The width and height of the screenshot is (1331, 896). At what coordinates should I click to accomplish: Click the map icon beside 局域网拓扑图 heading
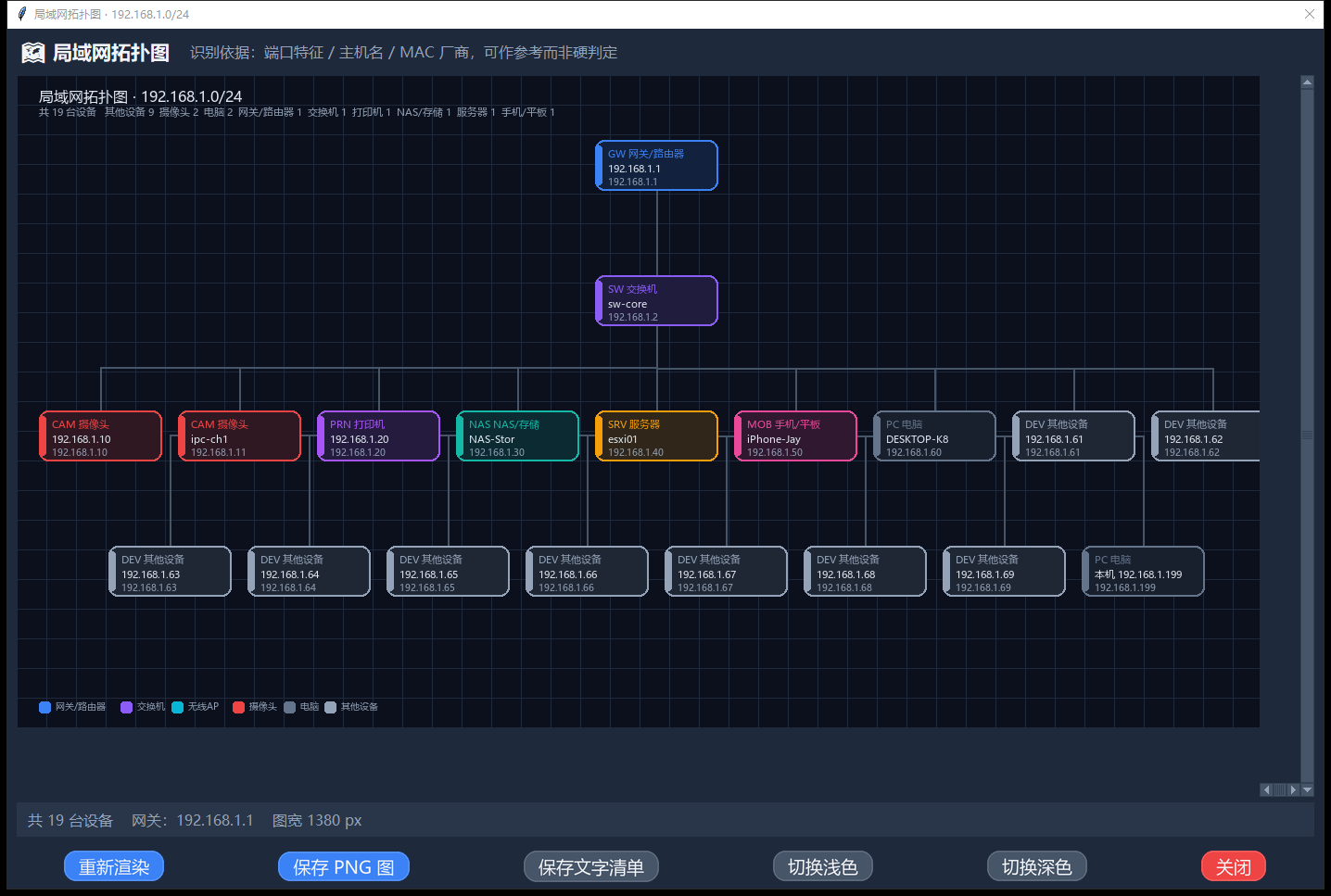[33, 53]
